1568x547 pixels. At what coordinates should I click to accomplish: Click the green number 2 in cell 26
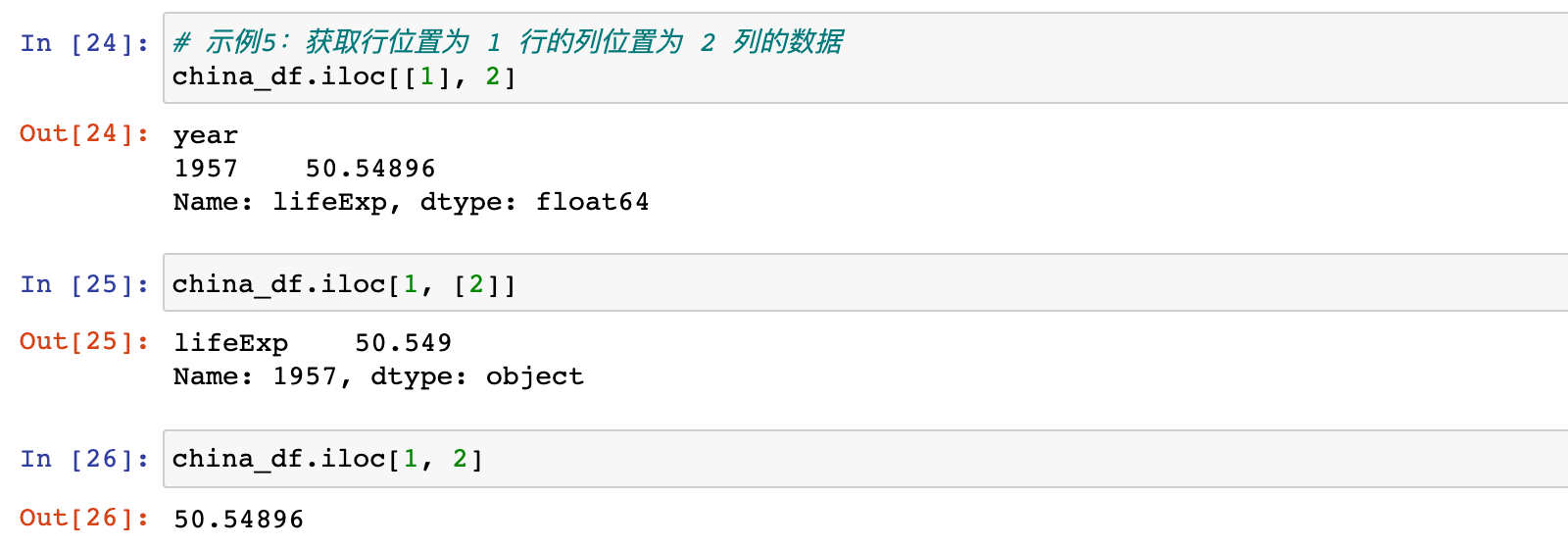click(x=460, y=459)
